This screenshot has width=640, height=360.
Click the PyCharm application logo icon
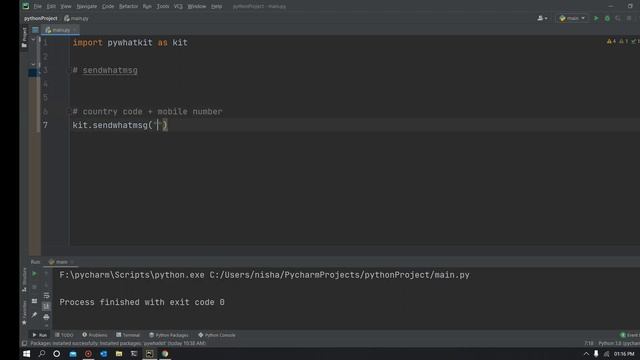[x=26, y=6]
